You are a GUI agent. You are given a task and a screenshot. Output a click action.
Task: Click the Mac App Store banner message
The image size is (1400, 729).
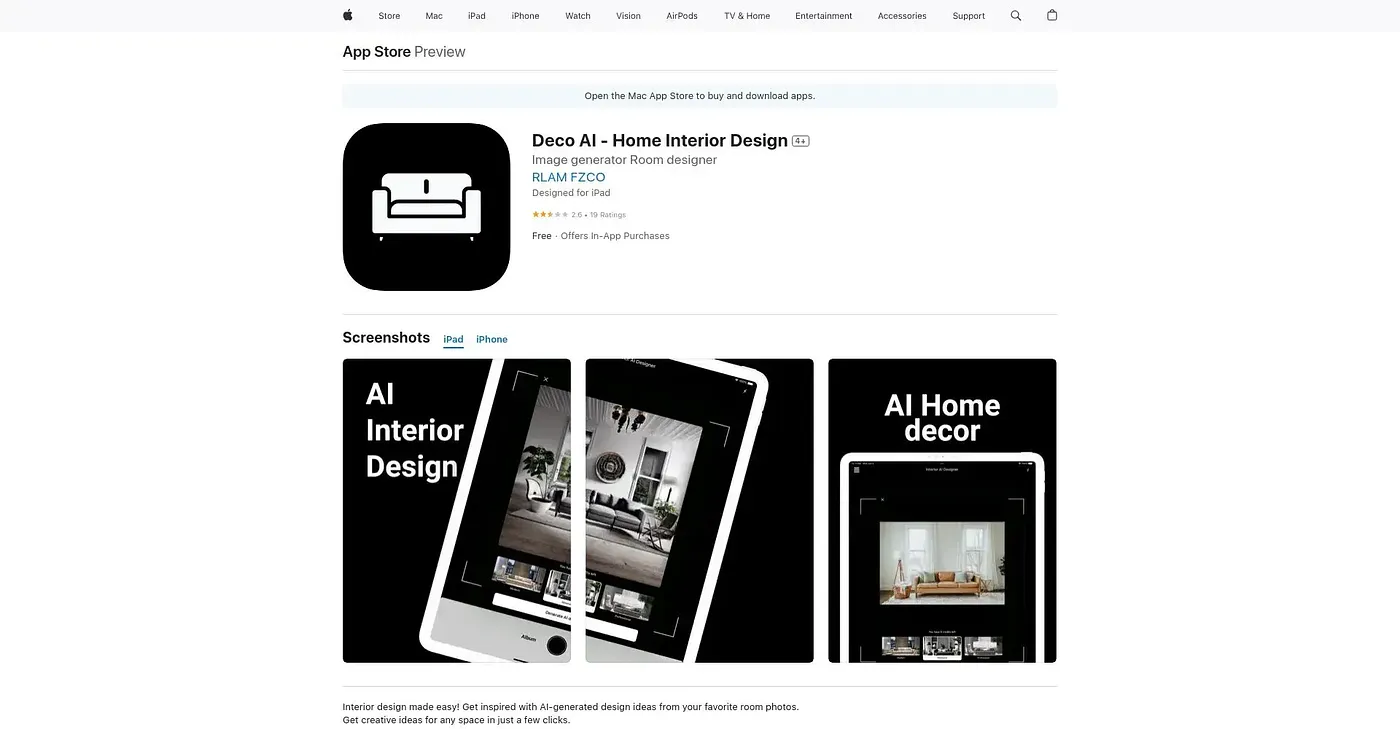point(700,96)
